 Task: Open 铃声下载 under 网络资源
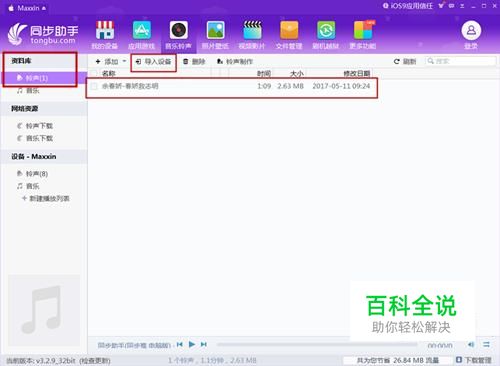35,126
